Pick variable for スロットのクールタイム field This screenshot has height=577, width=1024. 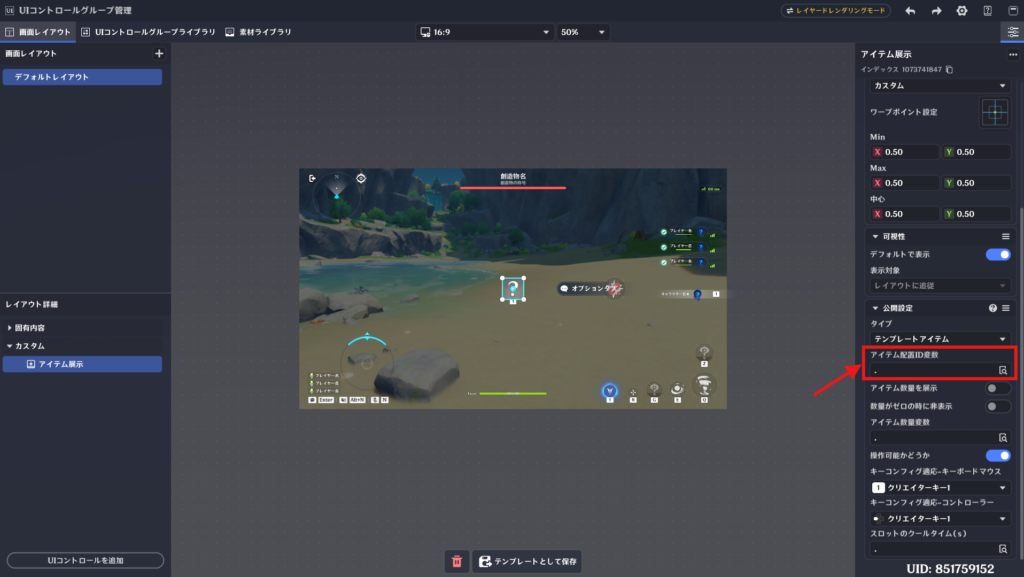tap(1003, 549)
